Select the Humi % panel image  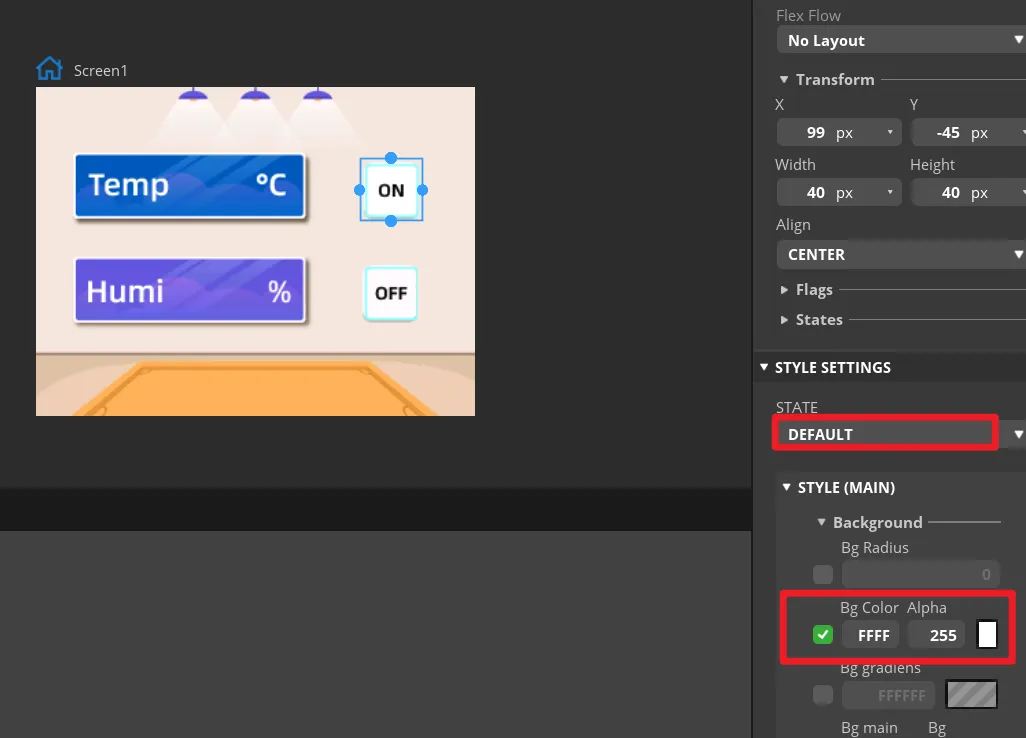click(x=189, y=291)
